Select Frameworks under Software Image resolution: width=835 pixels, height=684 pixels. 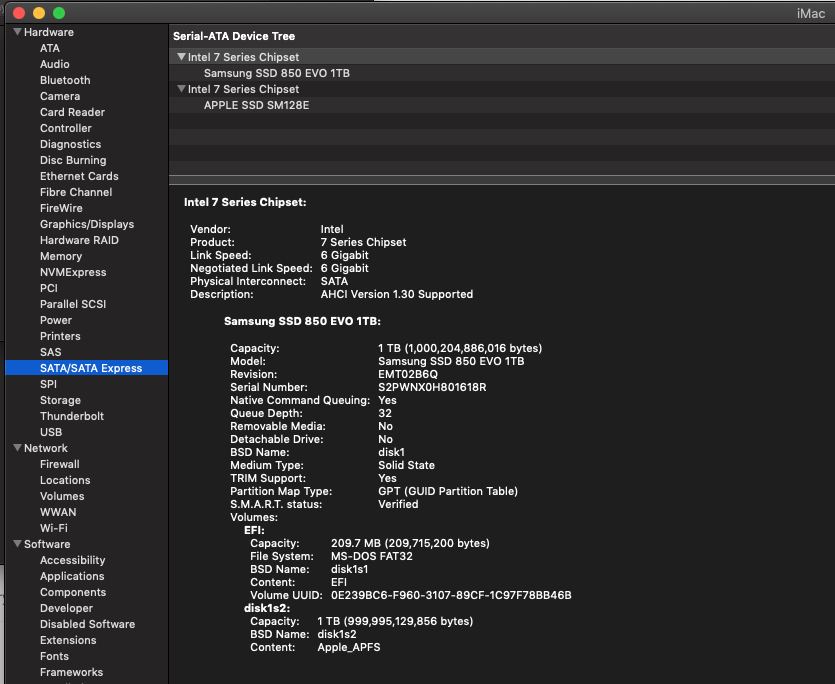71,672
